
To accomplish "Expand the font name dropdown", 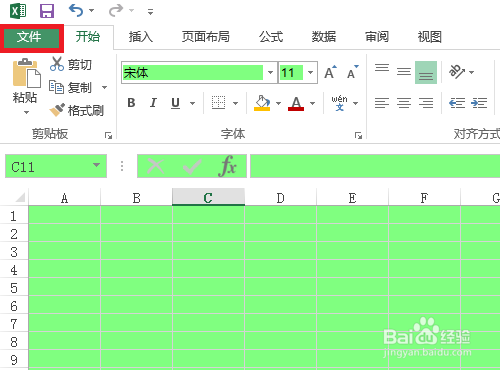I will (x=270, y=72).
